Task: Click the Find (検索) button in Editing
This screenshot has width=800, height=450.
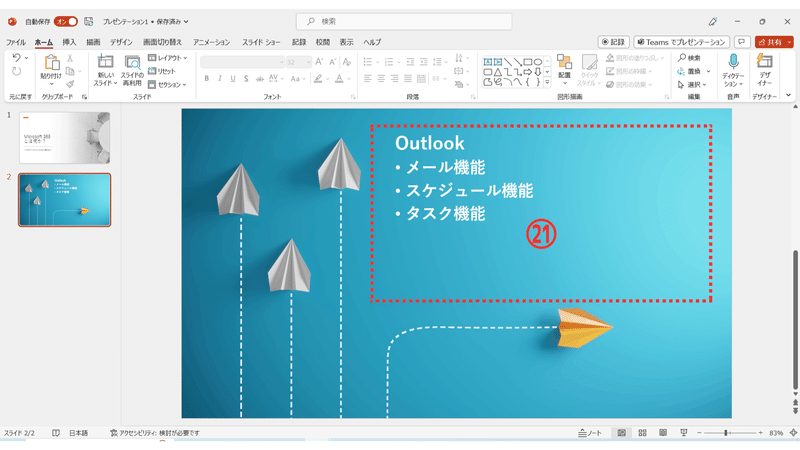Action: pos(689,58)
